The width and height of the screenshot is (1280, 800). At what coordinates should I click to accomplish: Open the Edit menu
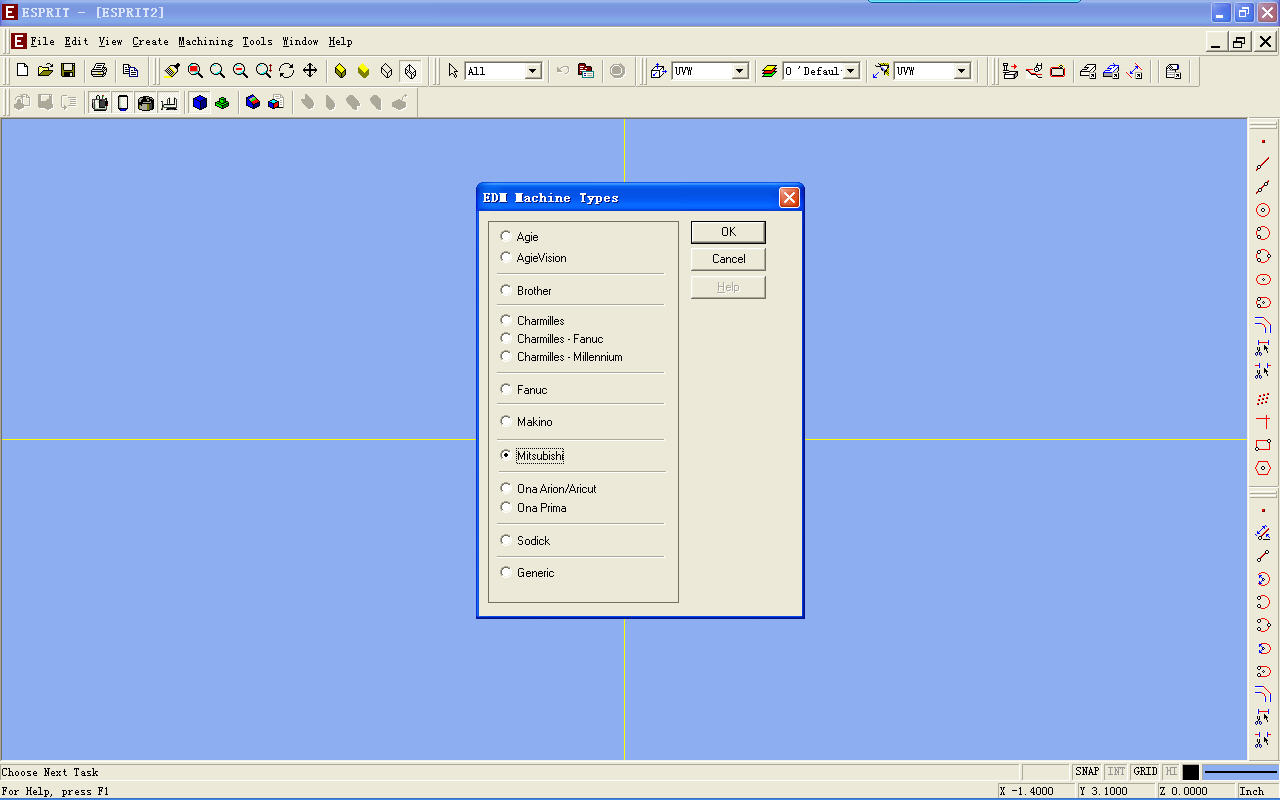[76, 42]
